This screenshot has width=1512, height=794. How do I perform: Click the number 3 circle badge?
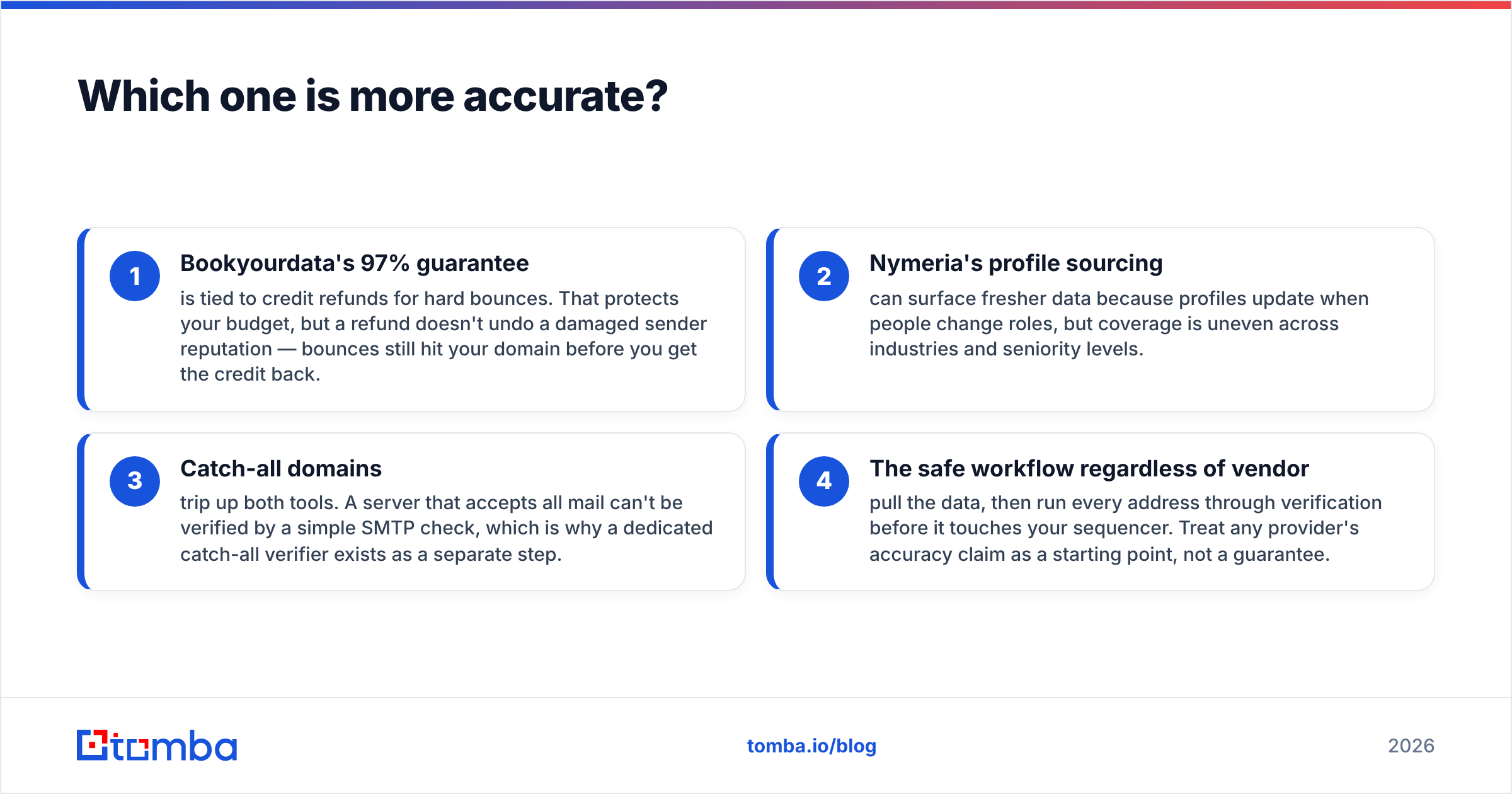tap(135, 481)
